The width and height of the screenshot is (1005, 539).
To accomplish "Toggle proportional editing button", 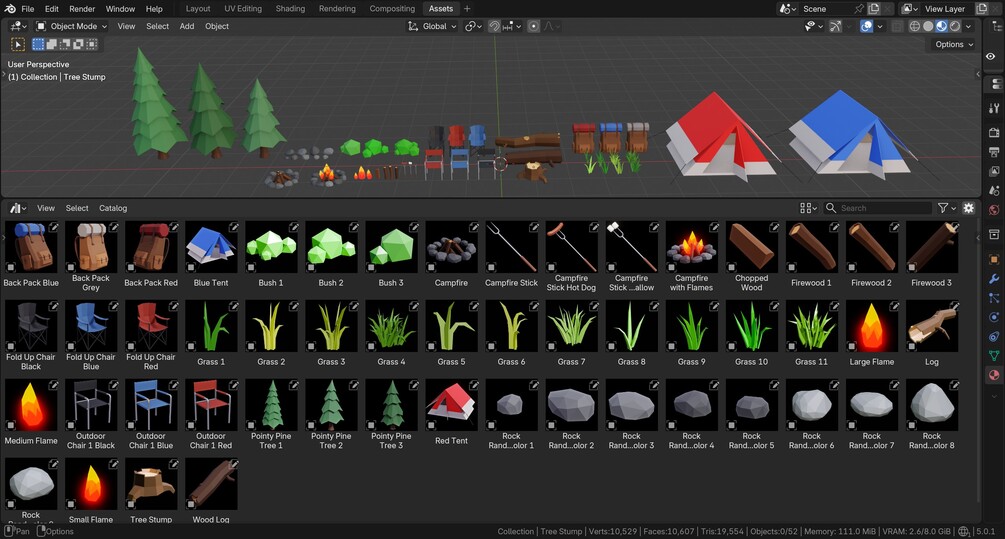I will pos(533,26).
